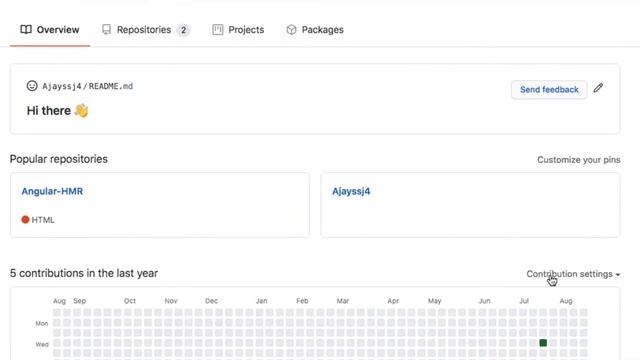The image size is (640, 360).
Task: Open the Angular-HMR repository
Action: [52, 191]
